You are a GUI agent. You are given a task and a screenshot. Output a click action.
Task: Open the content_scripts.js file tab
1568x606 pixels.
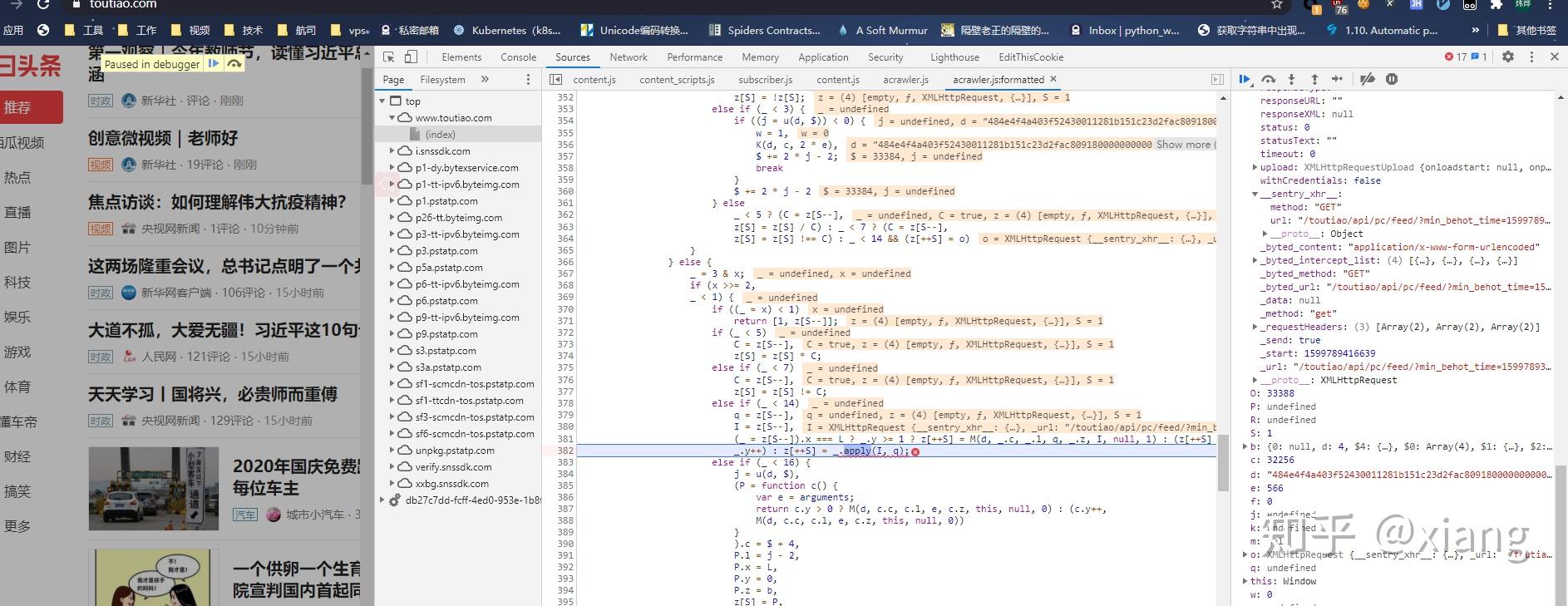677,80
